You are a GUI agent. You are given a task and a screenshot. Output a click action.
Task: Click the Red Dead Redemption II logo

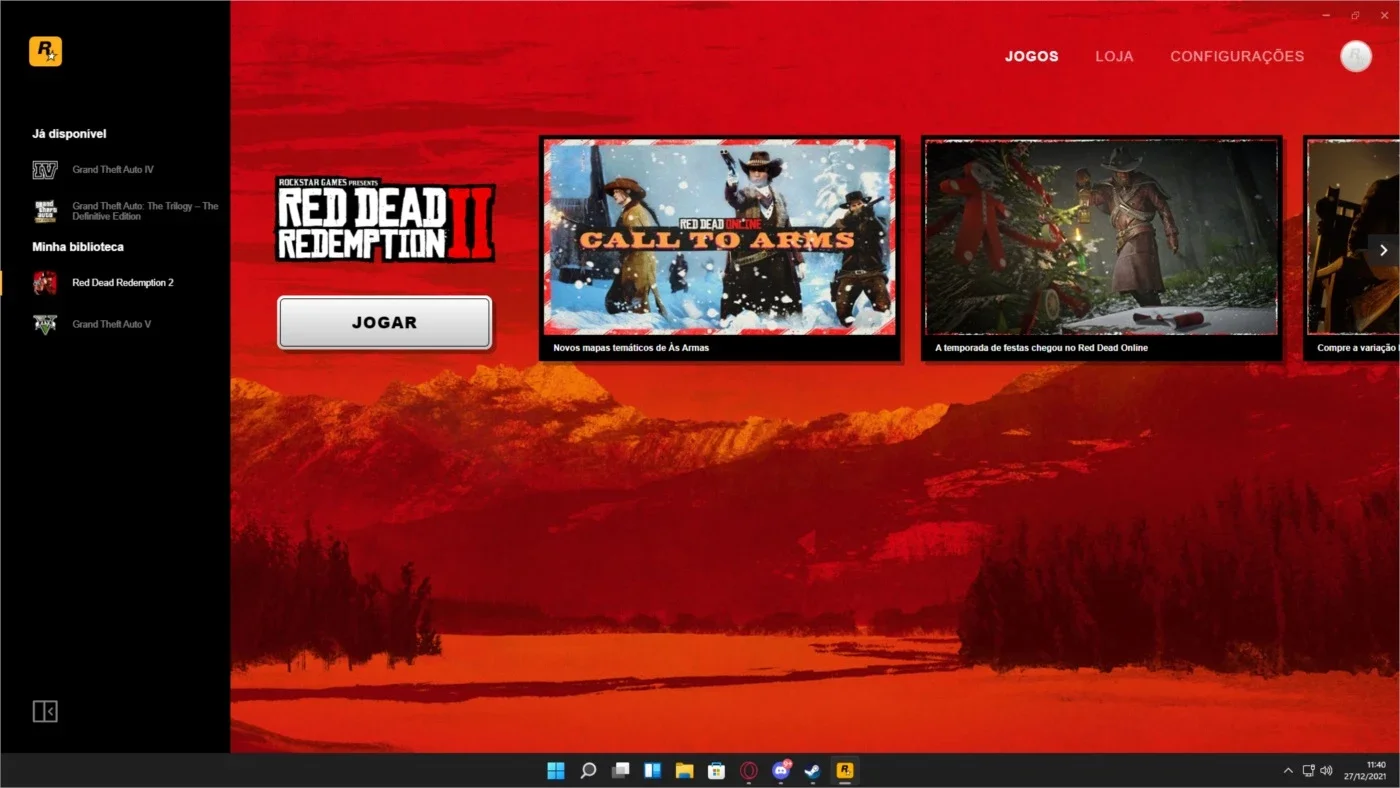coord(385,220)
